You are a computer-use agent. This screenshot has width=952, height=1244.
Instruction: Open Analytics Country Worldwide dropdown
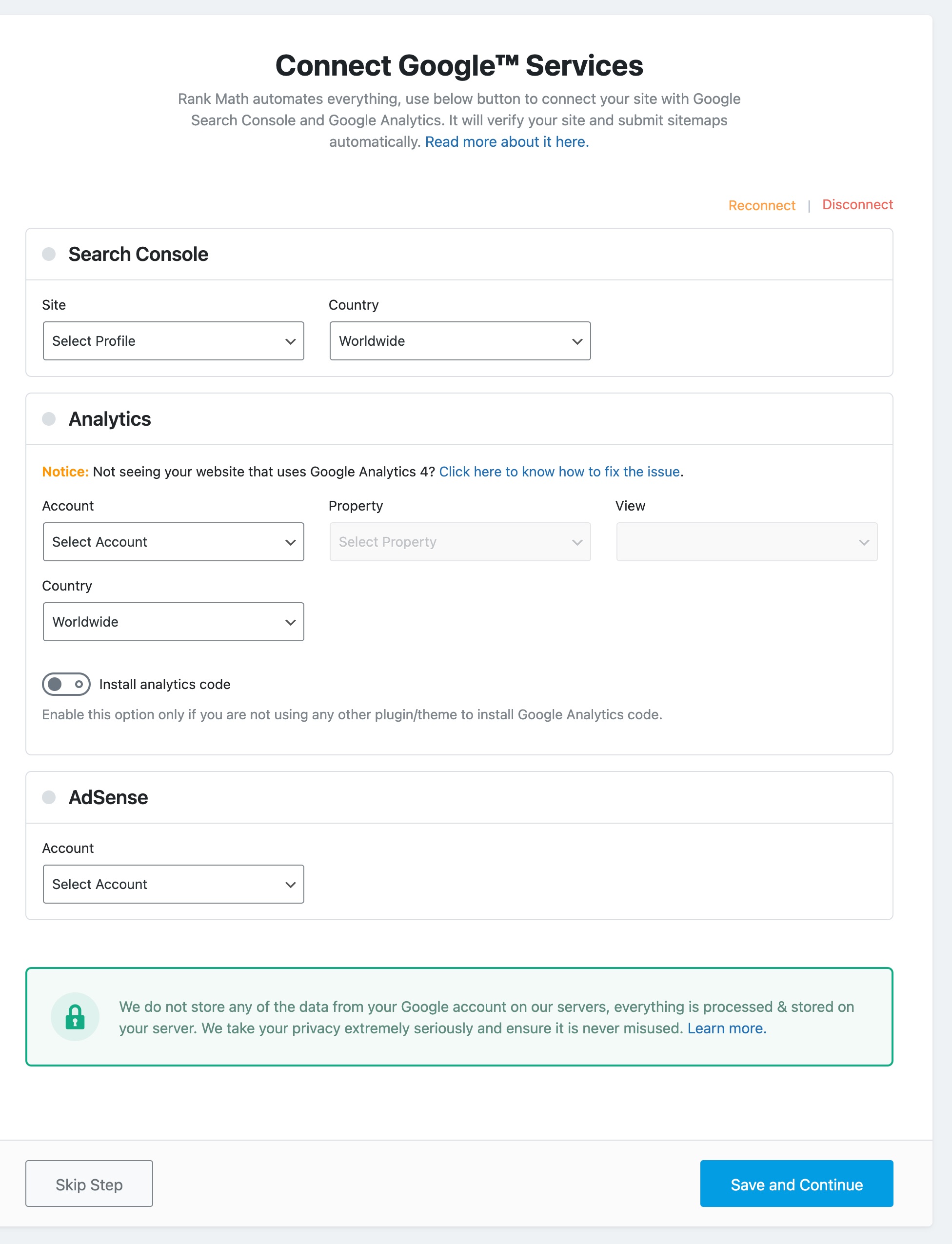click(174, 622)
